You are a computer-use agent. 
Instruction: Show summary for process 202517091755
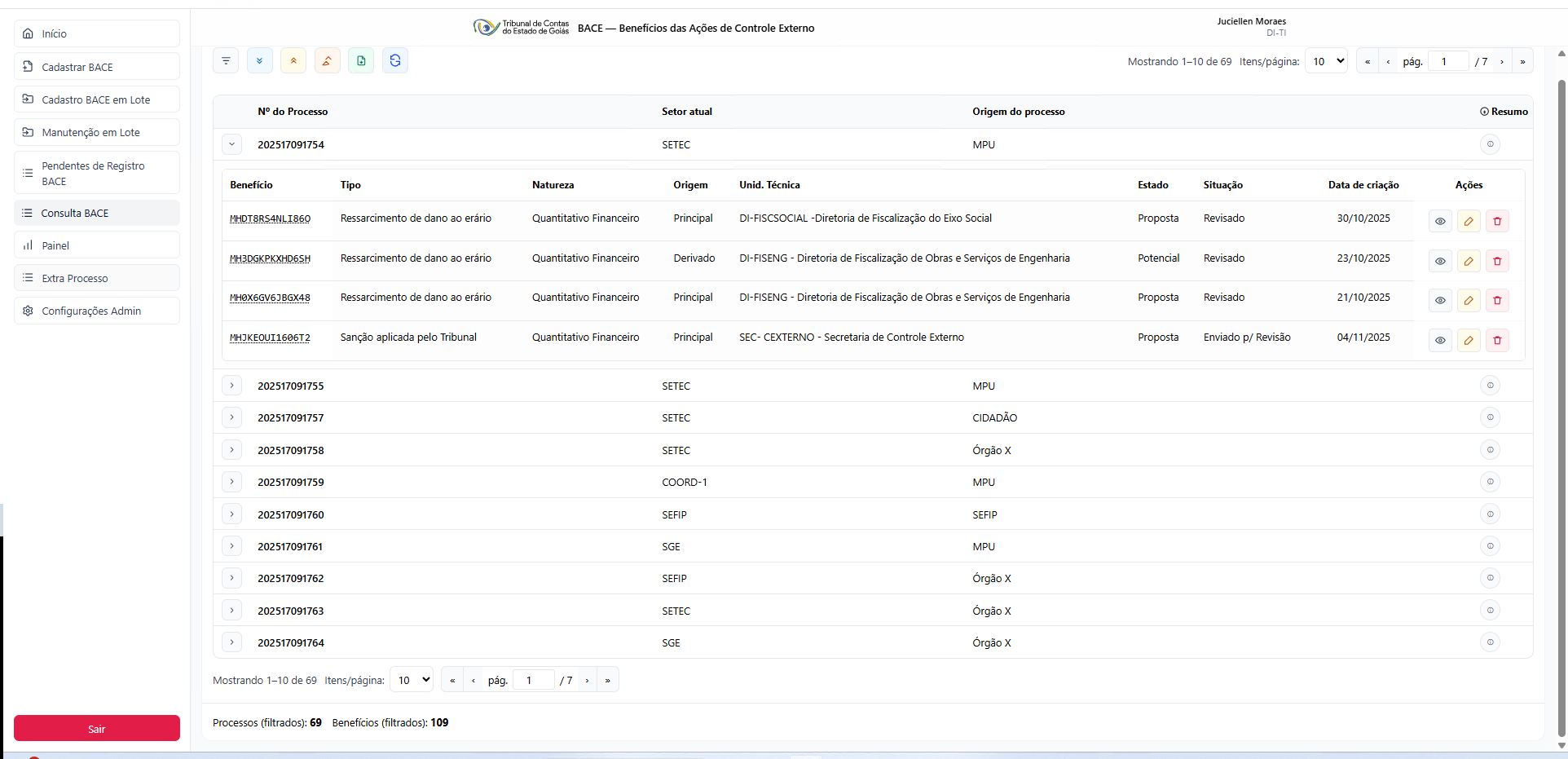pyautogui.click(x=1490, y=386)
